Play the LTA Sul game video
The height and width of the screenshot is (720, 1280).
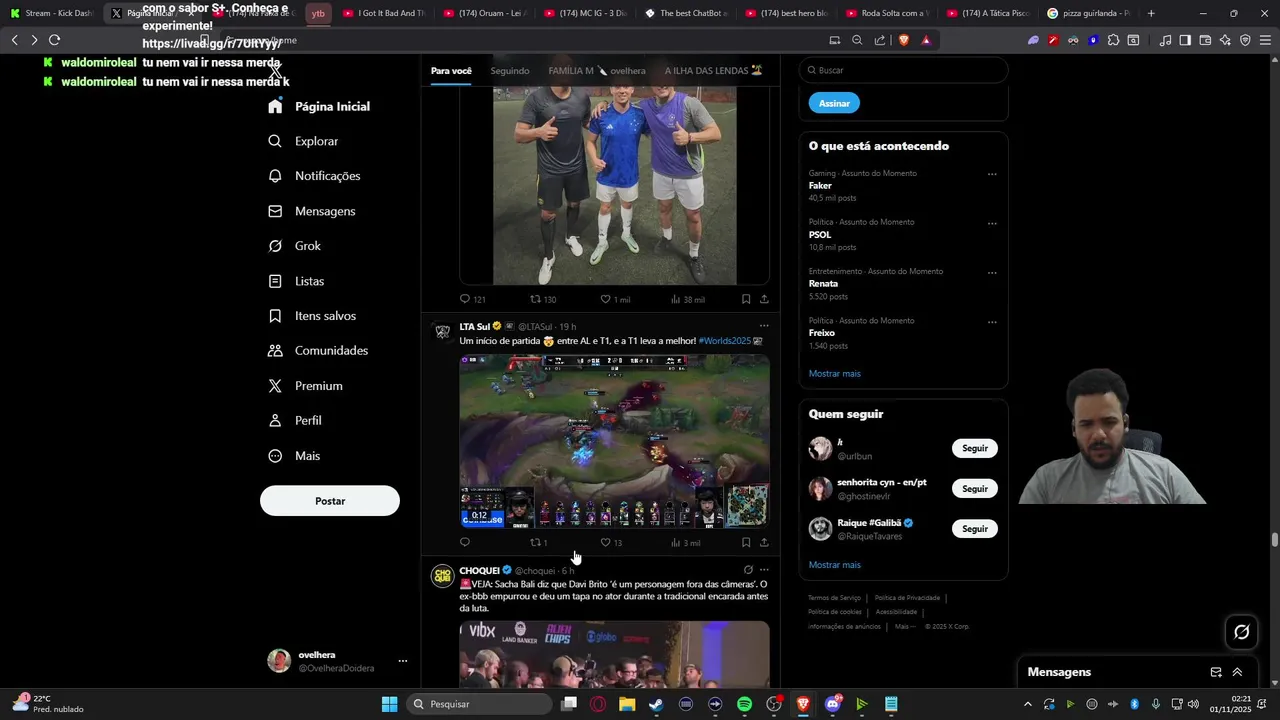[x=614, y=441]
